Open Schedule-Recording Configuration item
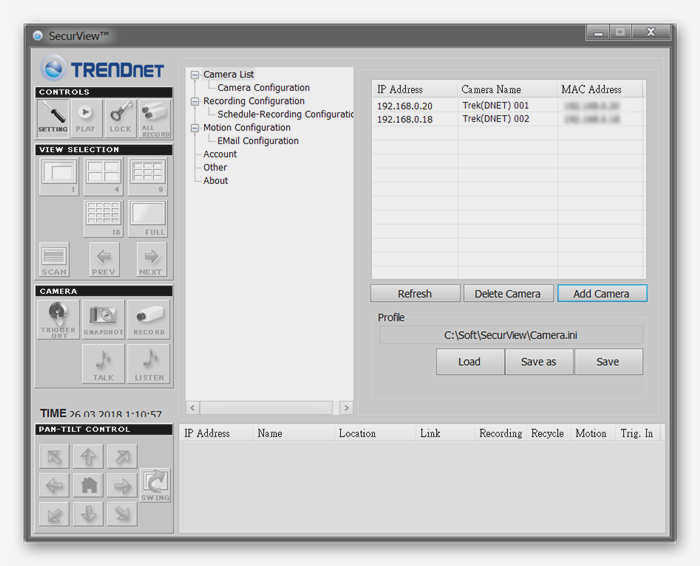700x566 pixels. pos(285,114)
